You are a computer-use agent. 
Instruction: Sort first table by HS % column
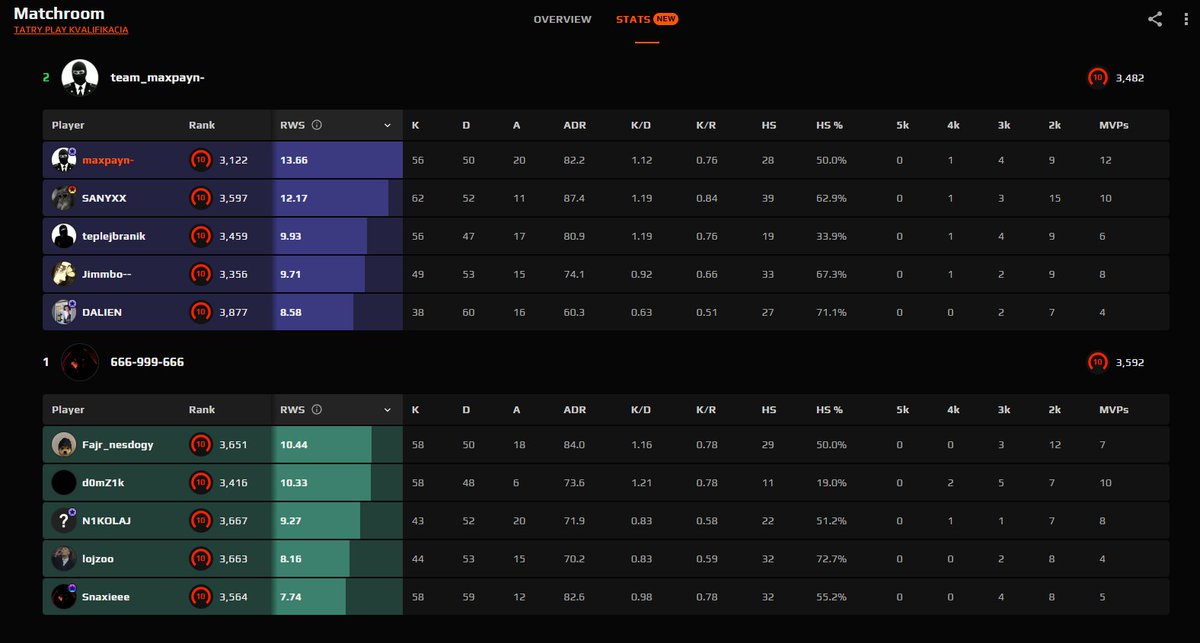(829, 125)
